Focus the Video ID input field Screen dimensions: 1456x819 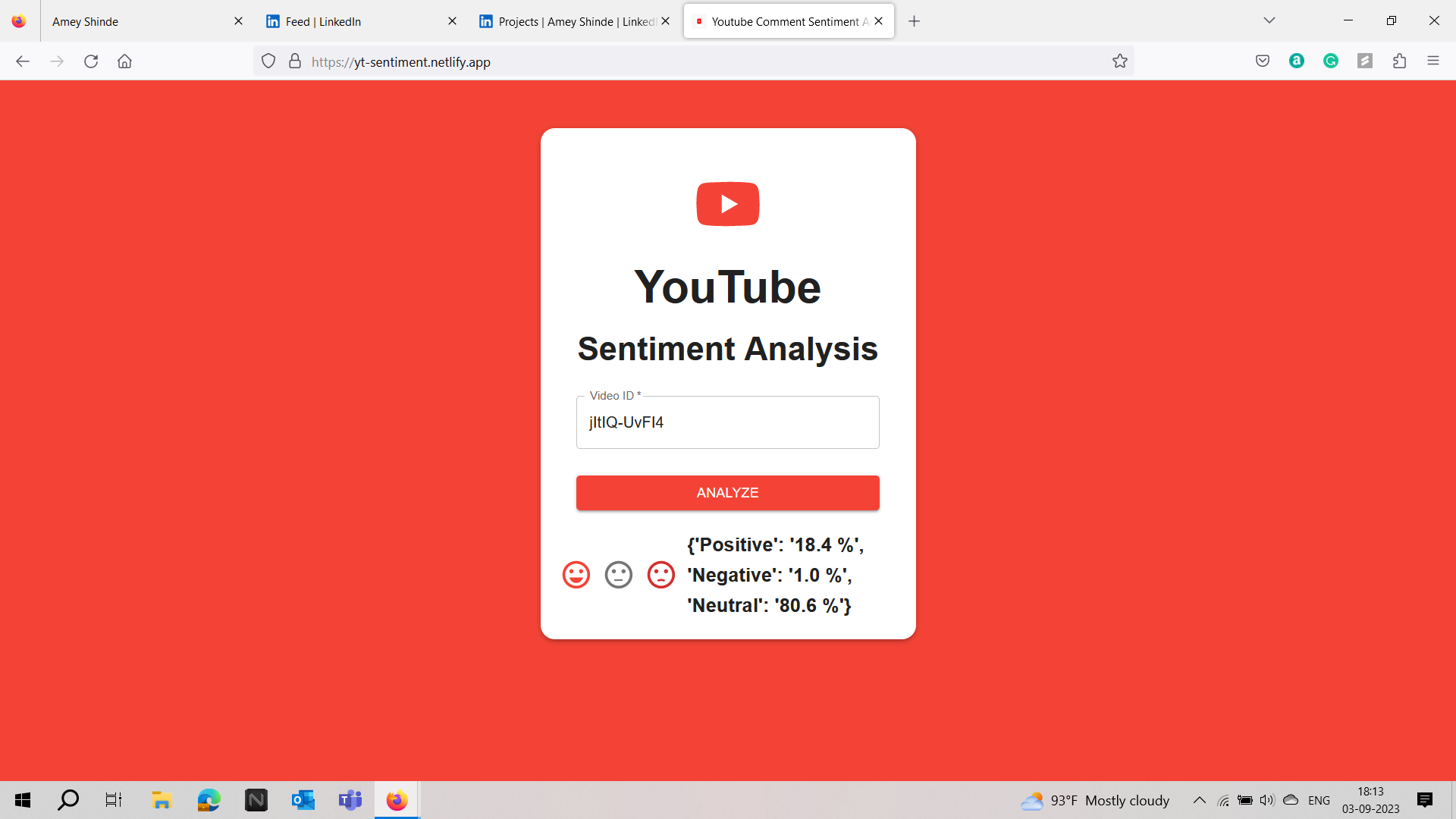(727, 422)
